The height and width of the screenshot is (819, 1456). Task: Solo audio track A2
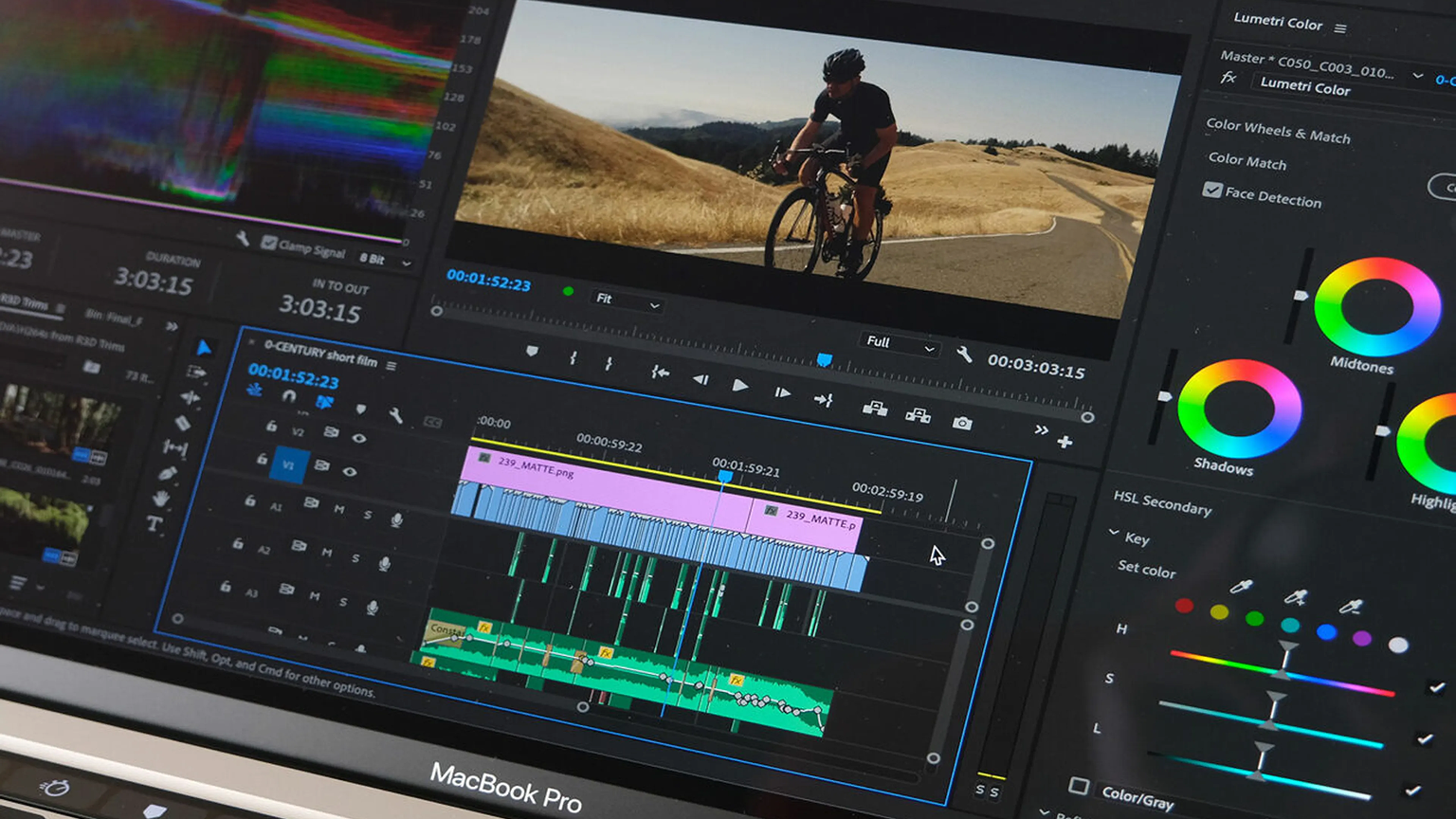coord(357,556)
